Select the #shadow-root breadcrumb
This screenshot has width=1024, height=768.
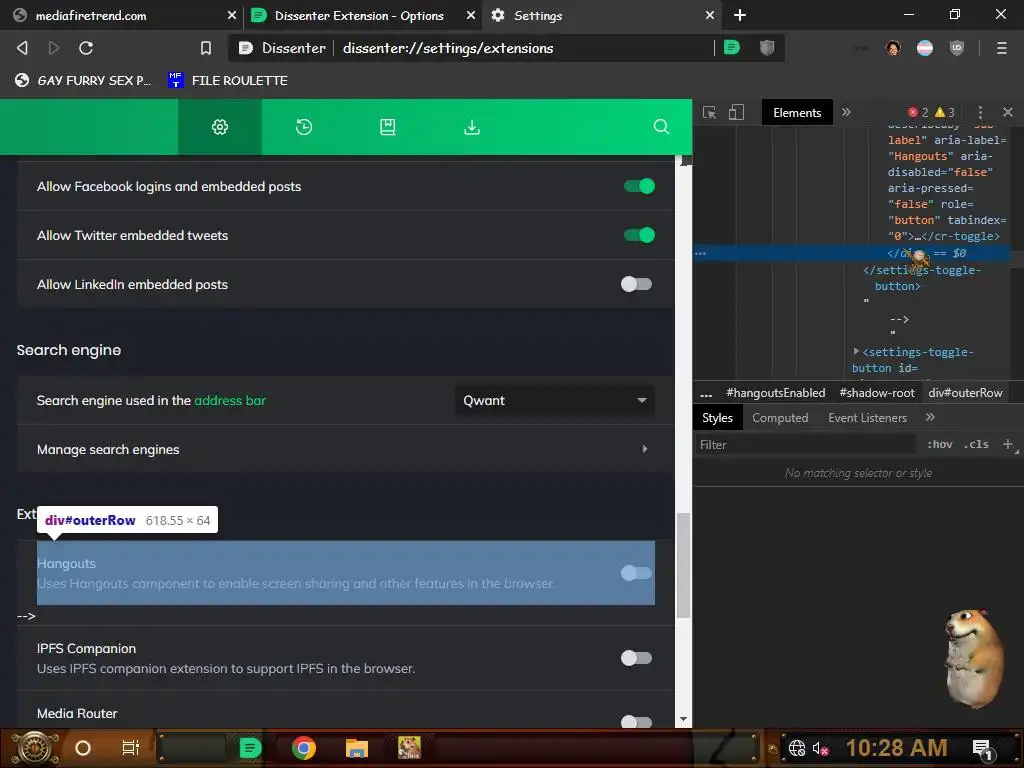(876, 393)
